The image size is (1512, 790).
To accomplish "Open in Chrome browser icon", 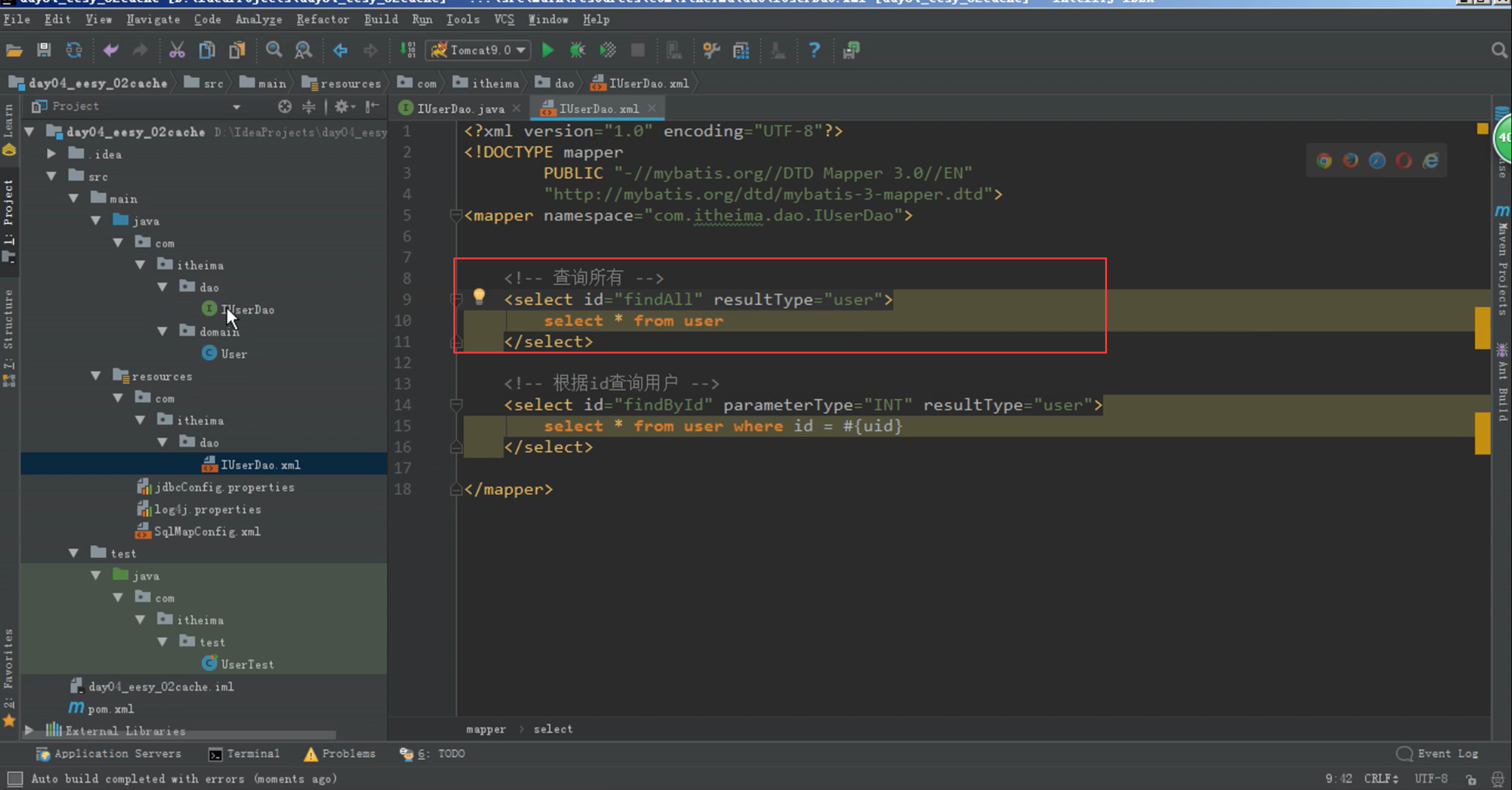I will pyautogui.click(x=1324, y=161).
